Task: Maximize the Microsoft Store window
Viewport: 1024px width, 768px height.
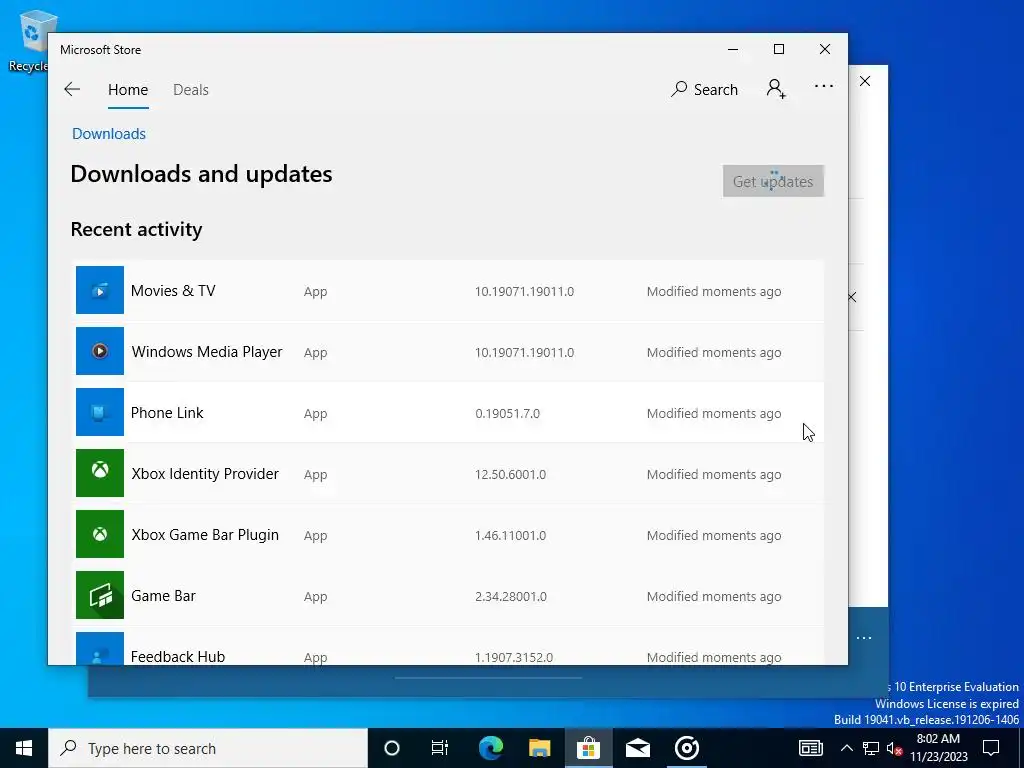Action: [779, 50]
